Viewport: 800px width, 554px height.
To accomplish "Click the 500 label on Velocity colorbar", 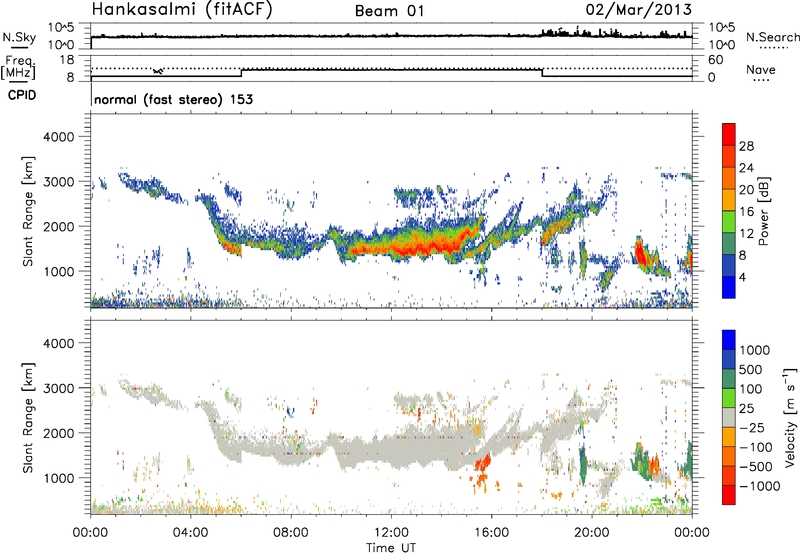I will click(x=751, y=369).
